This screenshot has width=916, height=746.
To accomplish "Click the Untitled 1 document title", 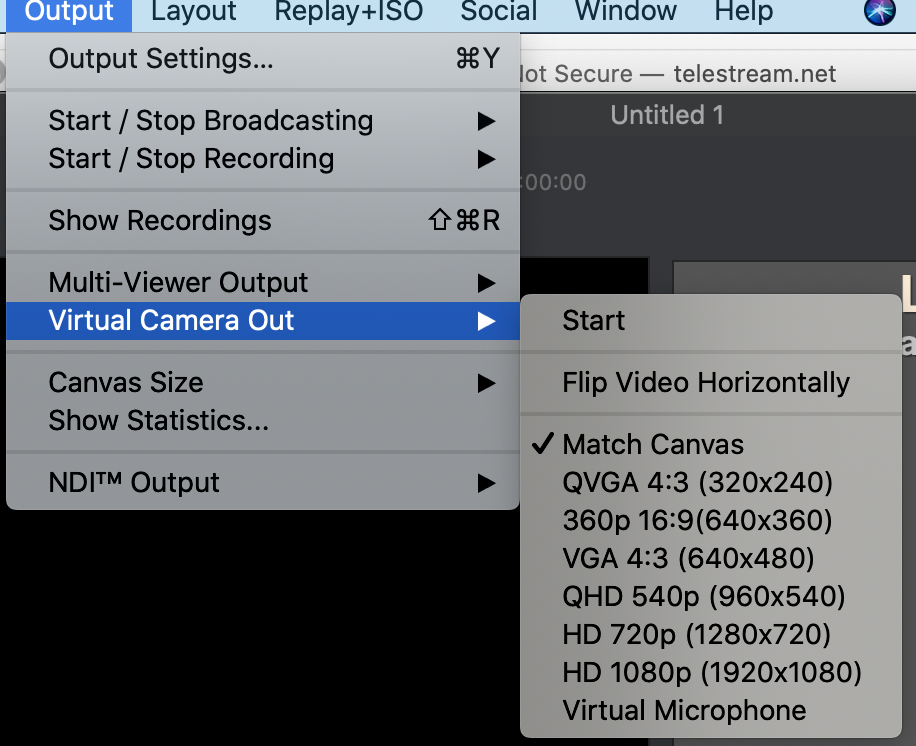I will 667,115.
